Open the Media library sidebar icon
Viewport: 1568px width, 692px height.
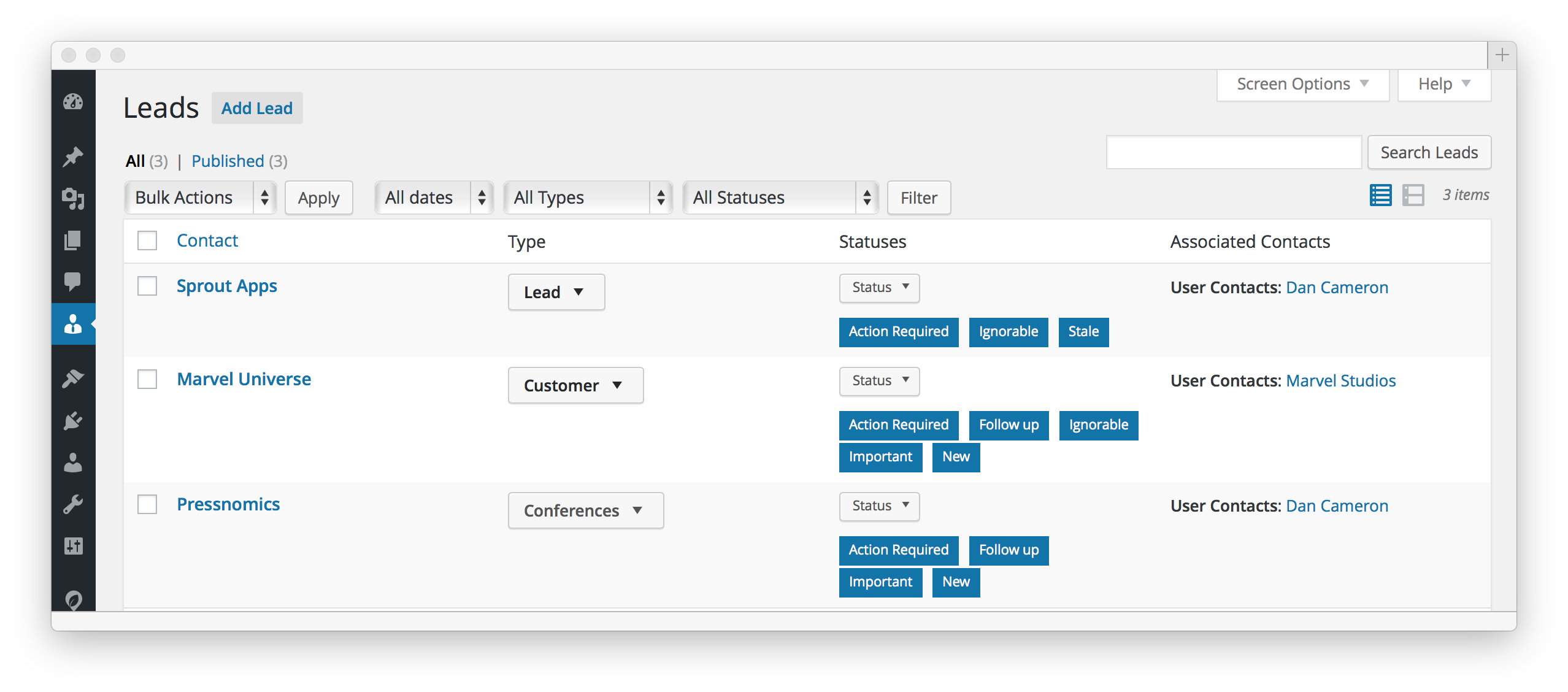tap(73, 199)
